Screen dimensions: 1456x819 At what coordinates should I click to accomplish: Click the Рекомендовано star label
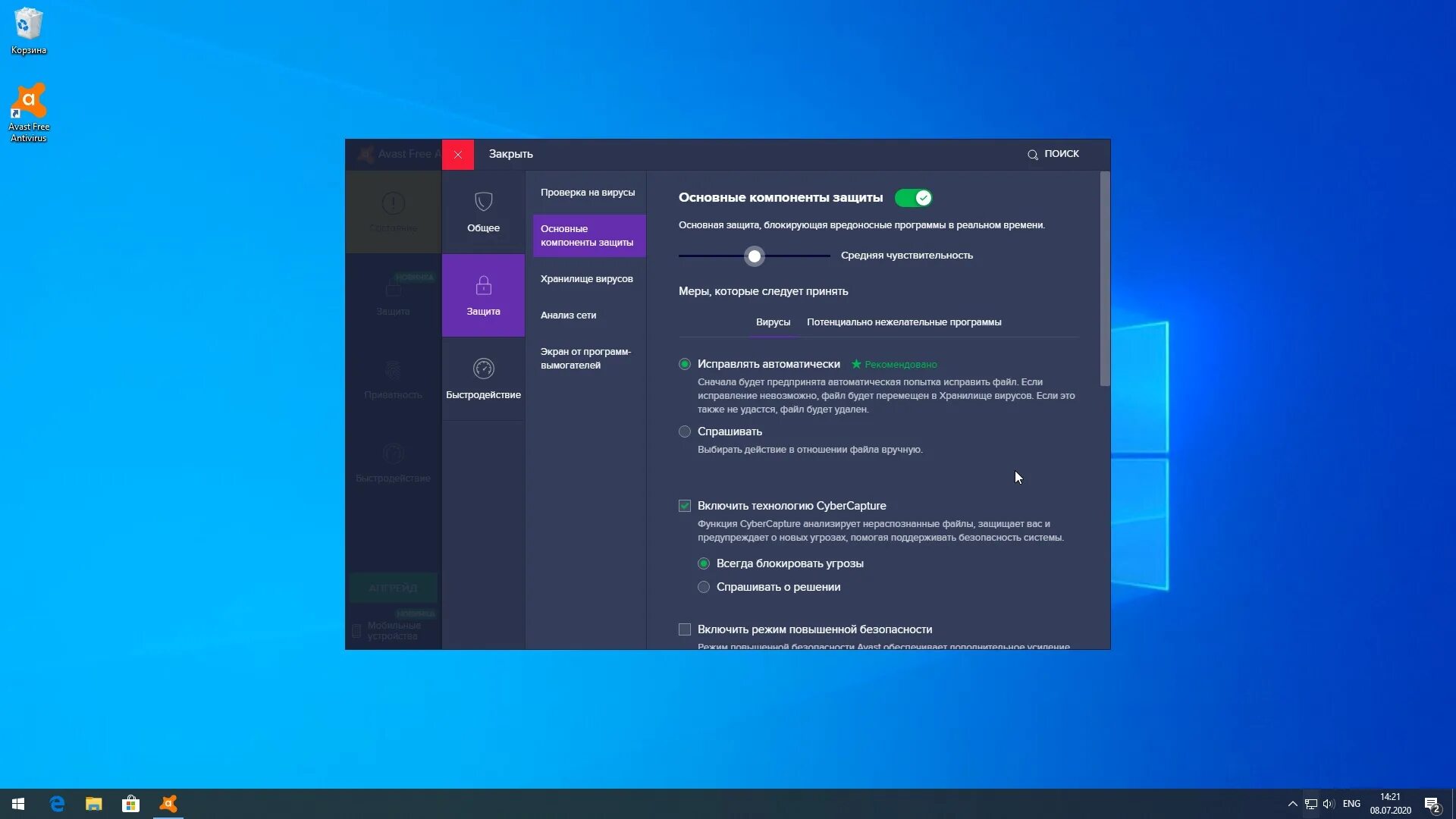[x=894, y=365]
